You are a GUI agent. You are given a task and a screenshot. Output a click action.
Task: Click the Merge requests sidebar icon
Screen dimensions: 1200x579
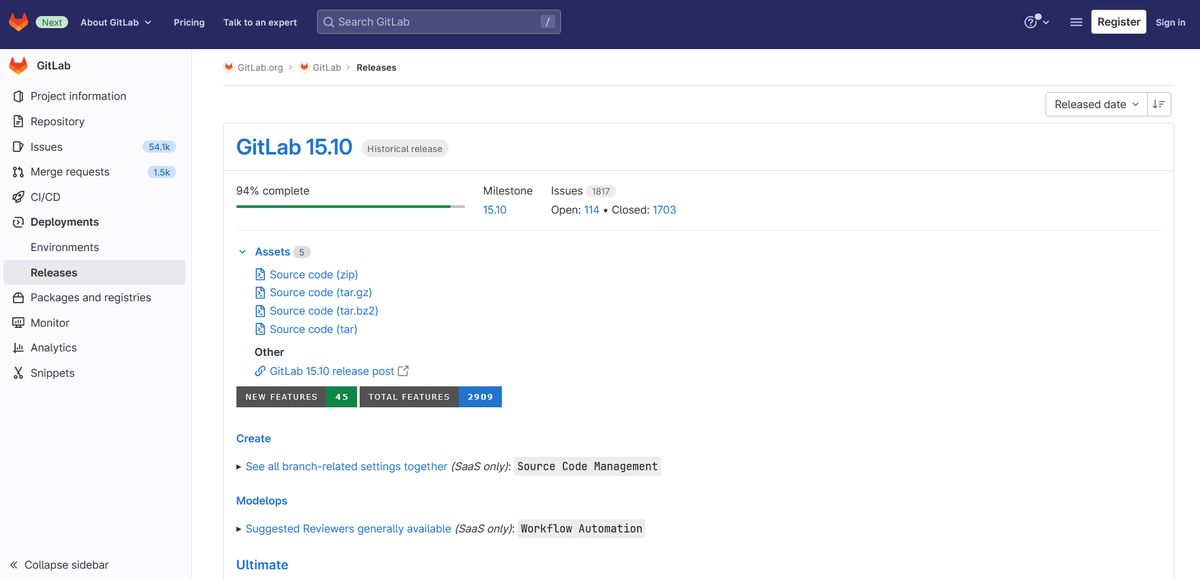(18, 172)
